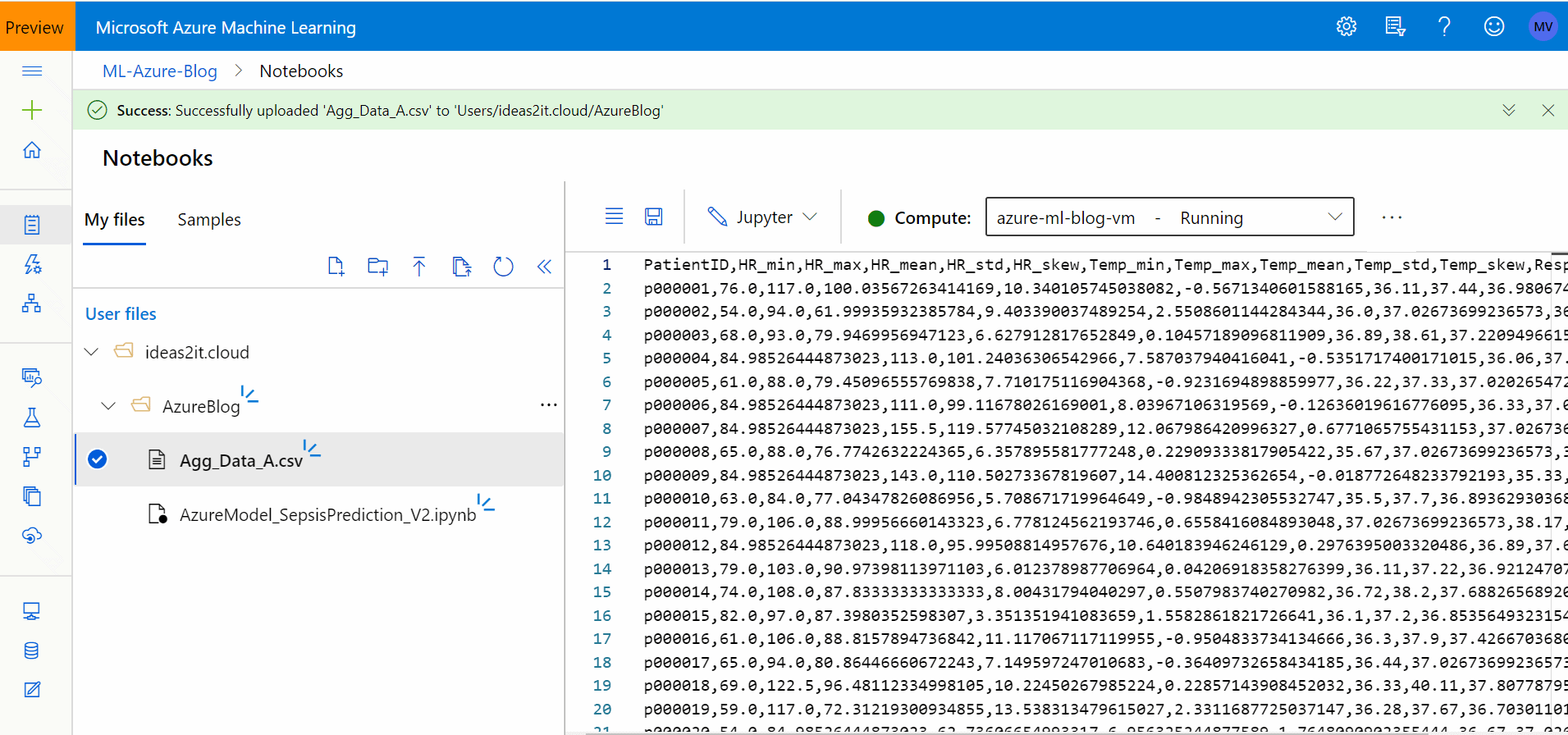Dismiss the success upload banner
Screen dimensions: 1568x735
coord(1548,110)
